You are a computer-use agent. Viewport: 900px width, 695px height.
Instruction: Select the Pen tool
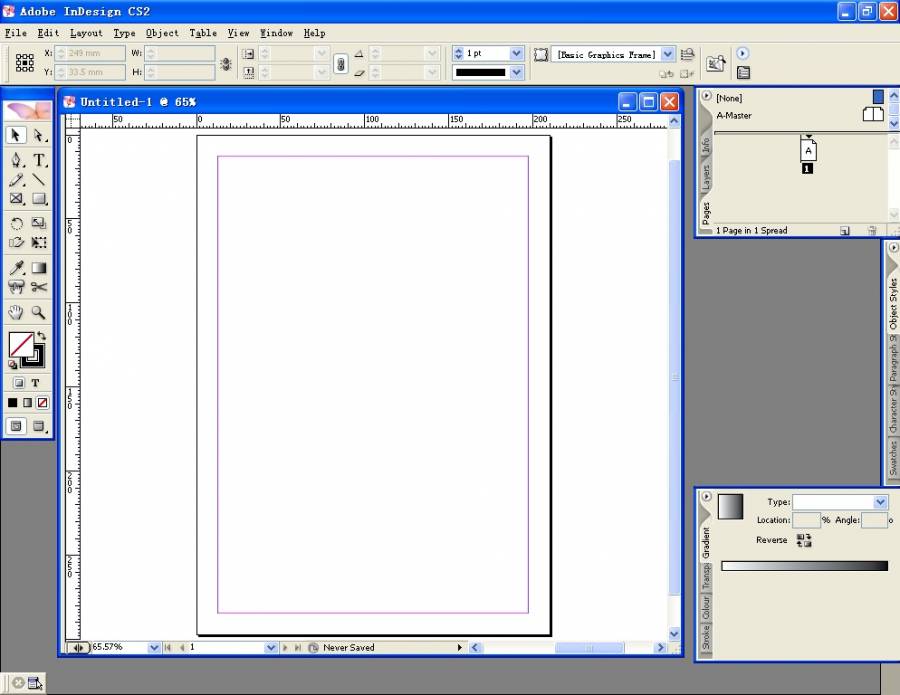click(x=16, y=160)
